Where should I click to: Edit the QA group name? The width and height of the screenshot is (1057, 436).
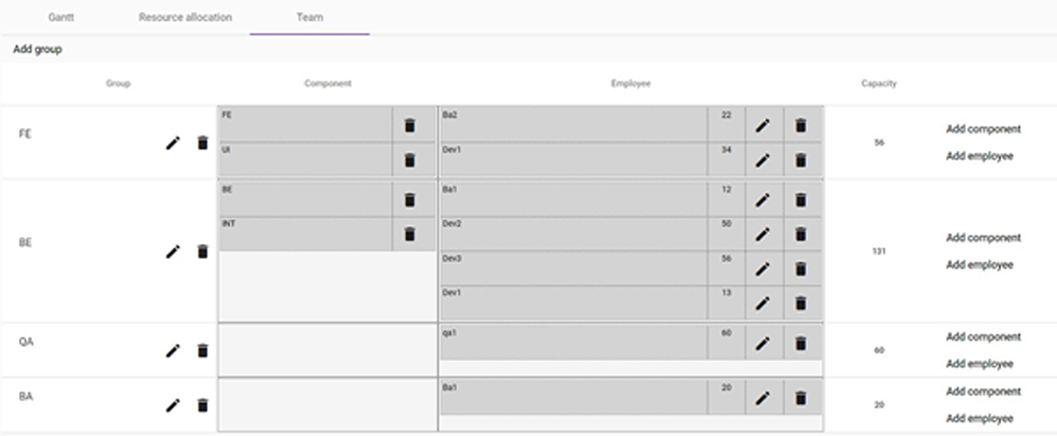click(173, 350)
